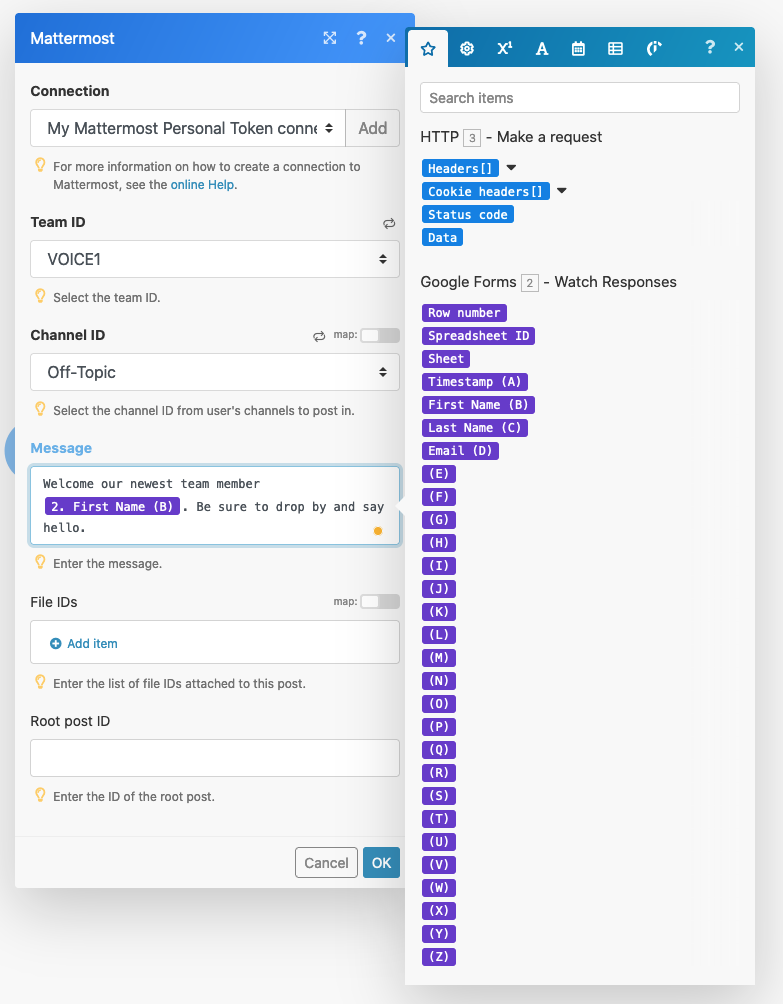Insert the (V) column item

click(x=439, y=864)
